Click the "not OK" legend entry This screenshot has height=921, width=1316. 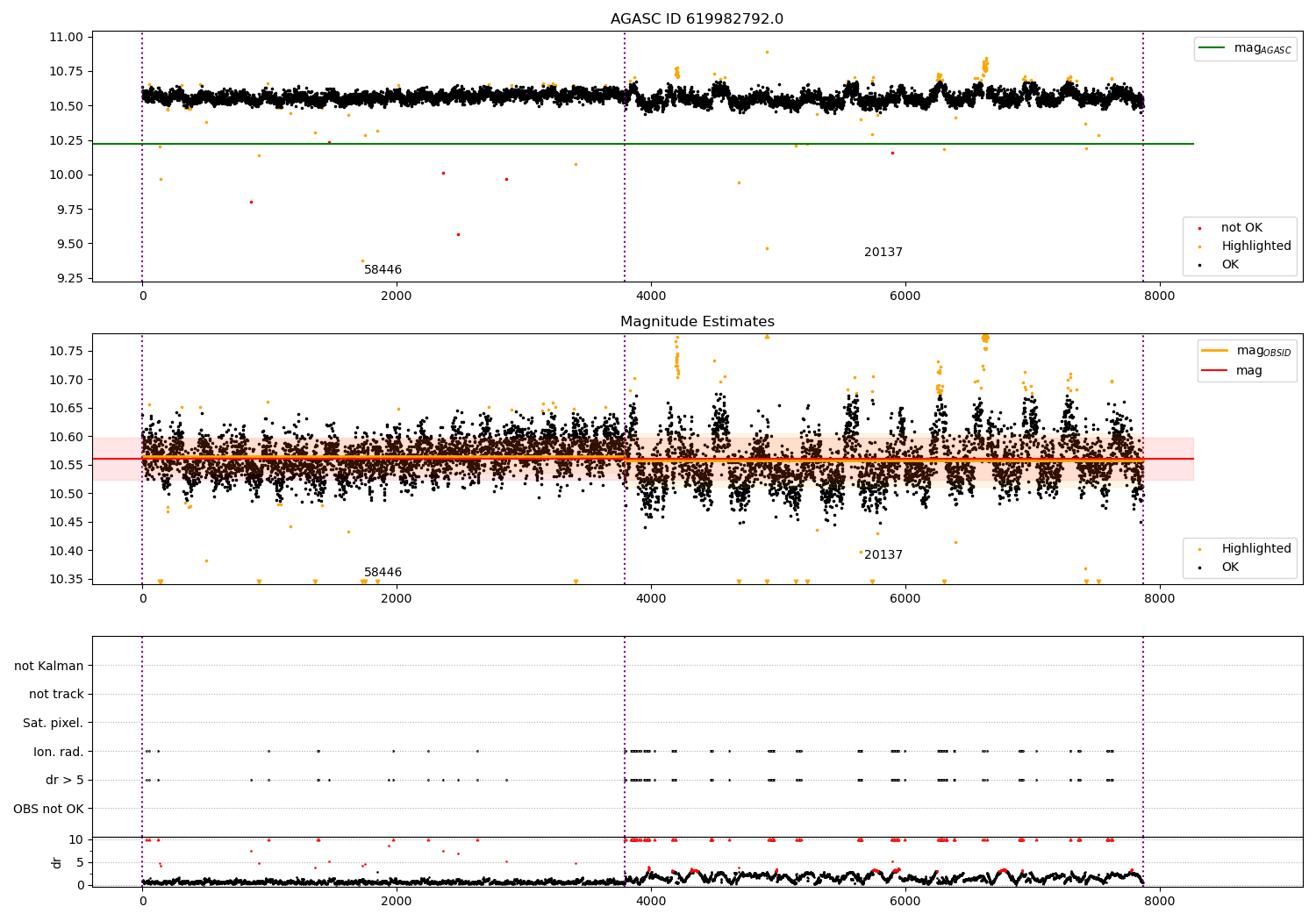[1241, 228]
